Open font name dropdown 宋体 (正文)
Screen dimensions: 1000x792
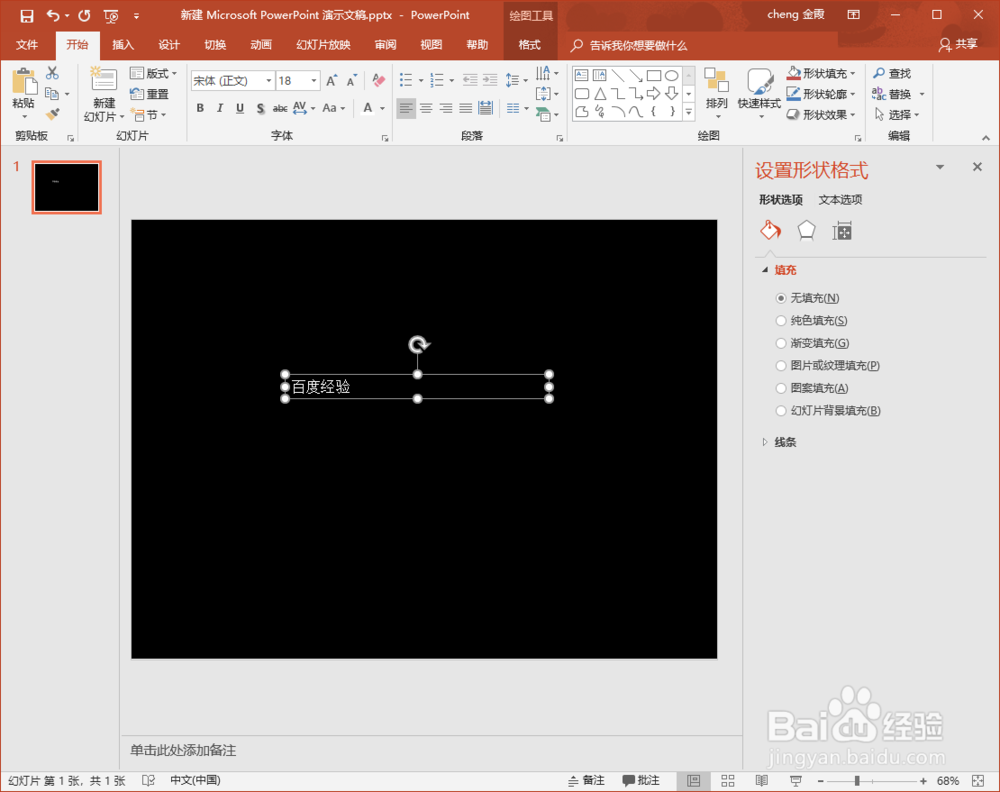coord(269,81)
